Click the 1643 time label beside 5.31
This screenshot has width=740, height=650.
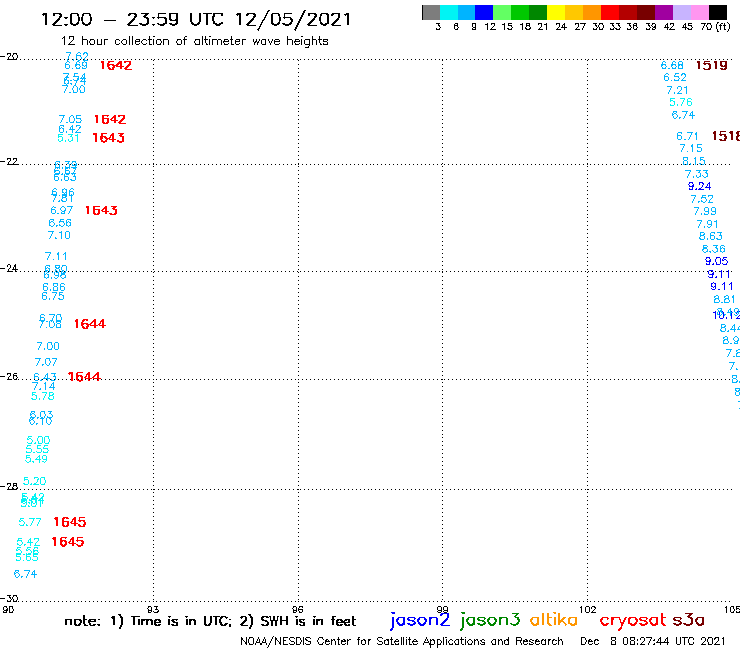tap(108, 138)
